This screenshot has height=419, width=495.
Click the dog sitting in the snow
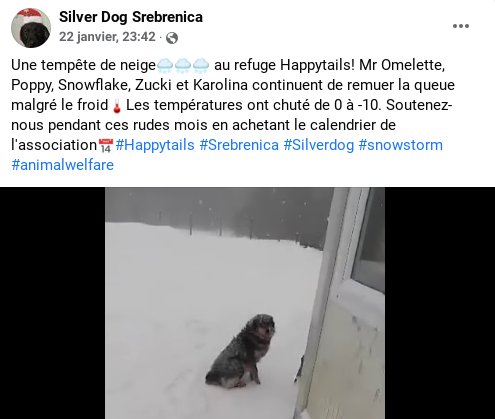[x=240, y=351]
